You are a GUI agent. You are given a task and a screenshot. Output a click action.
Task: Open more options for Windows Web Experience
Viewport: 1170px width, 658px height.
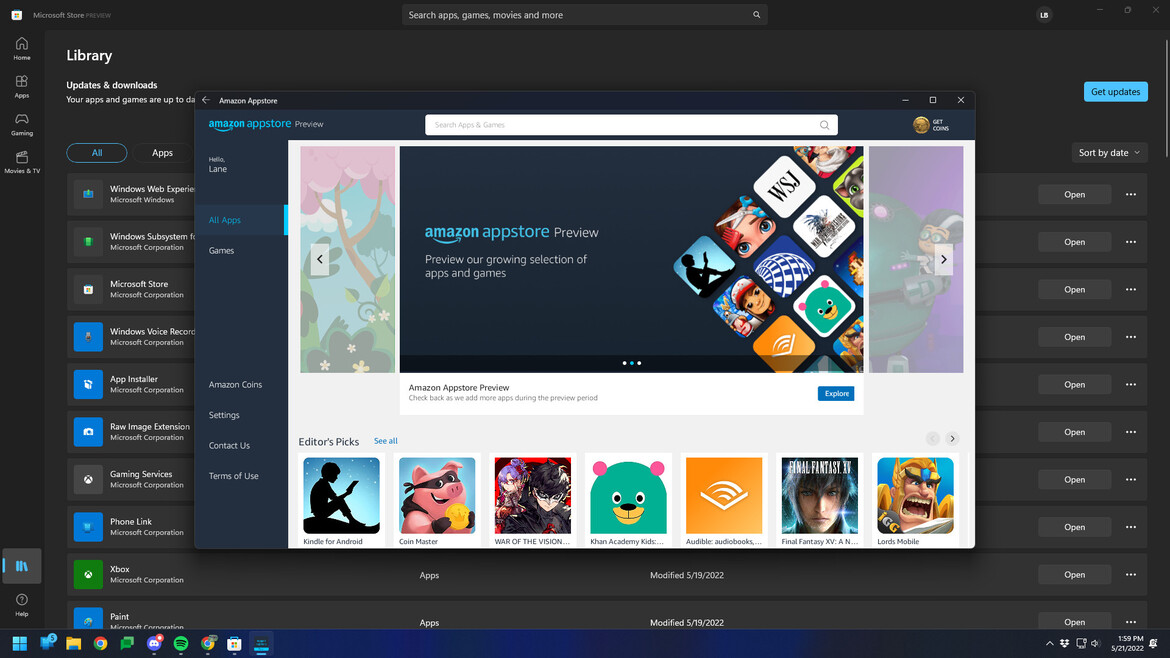tap(1130, 194)
